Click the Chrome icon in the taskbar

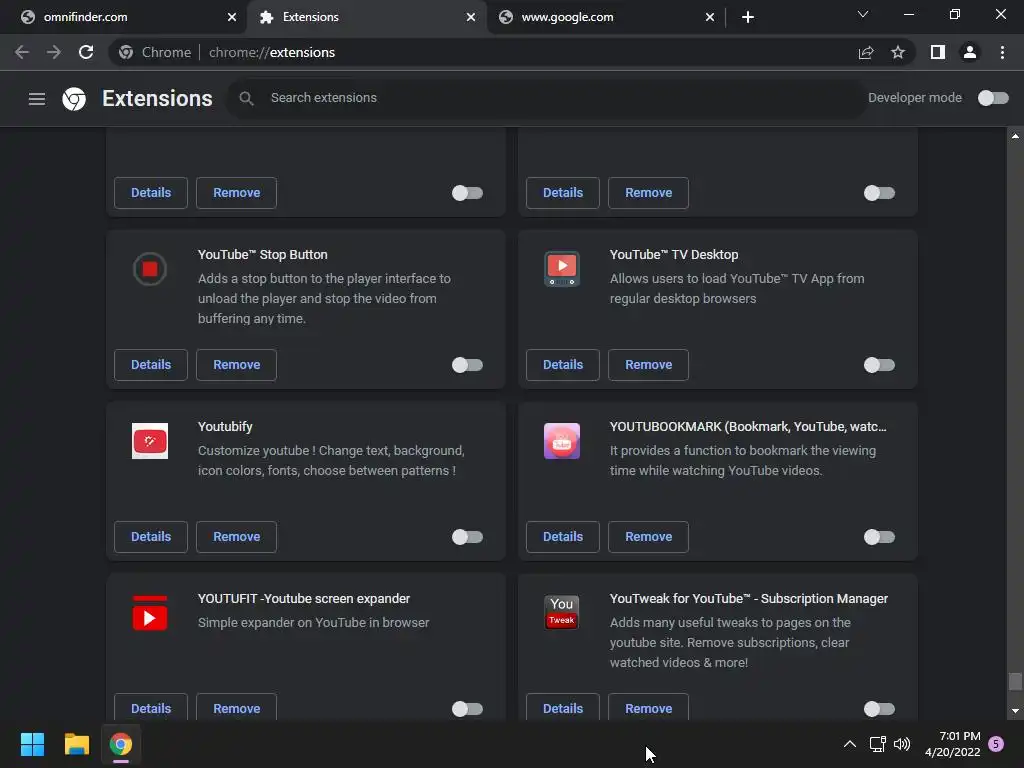[x=121, y=744]
